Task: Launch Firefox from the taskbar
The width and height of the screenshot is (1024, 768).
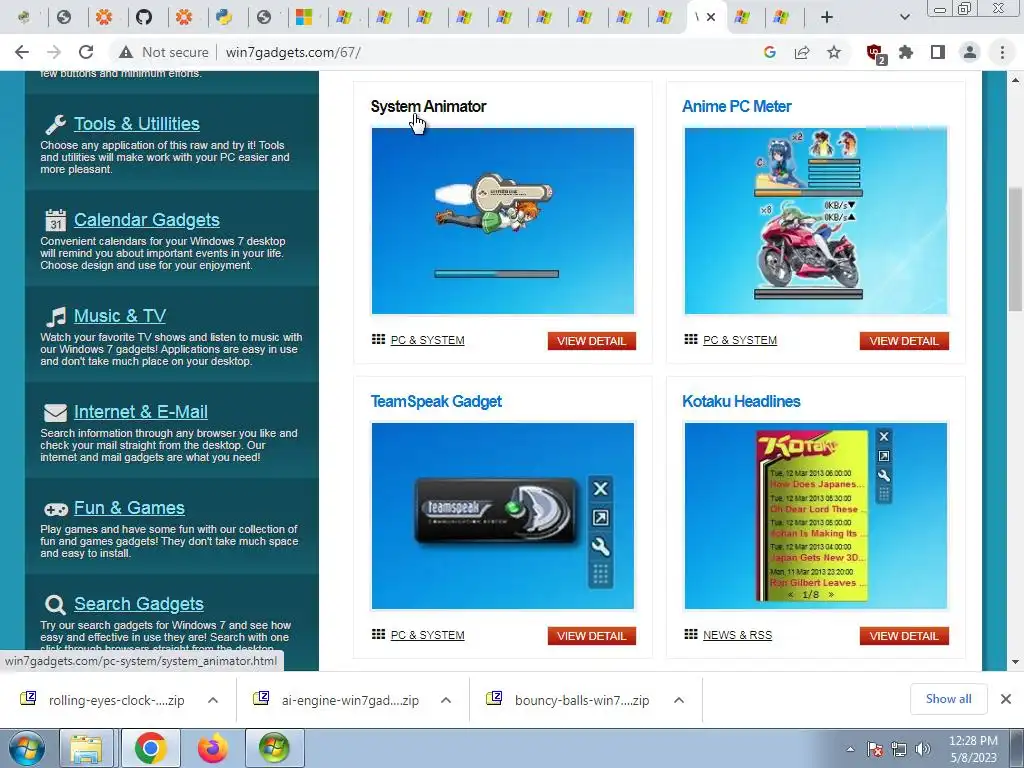Action: pyautogui.click(x=213, y=748)
